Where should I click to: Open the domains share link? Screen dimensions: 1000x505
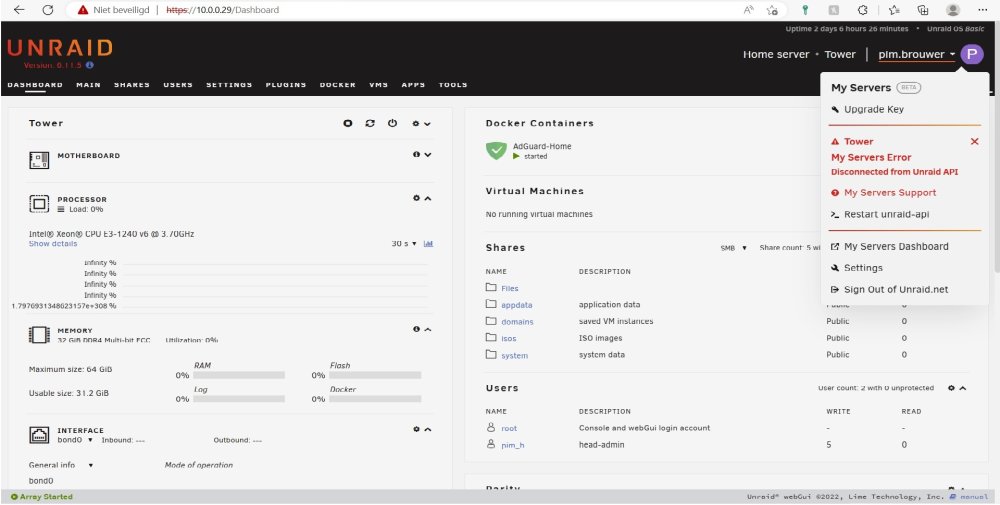(517, 321)
